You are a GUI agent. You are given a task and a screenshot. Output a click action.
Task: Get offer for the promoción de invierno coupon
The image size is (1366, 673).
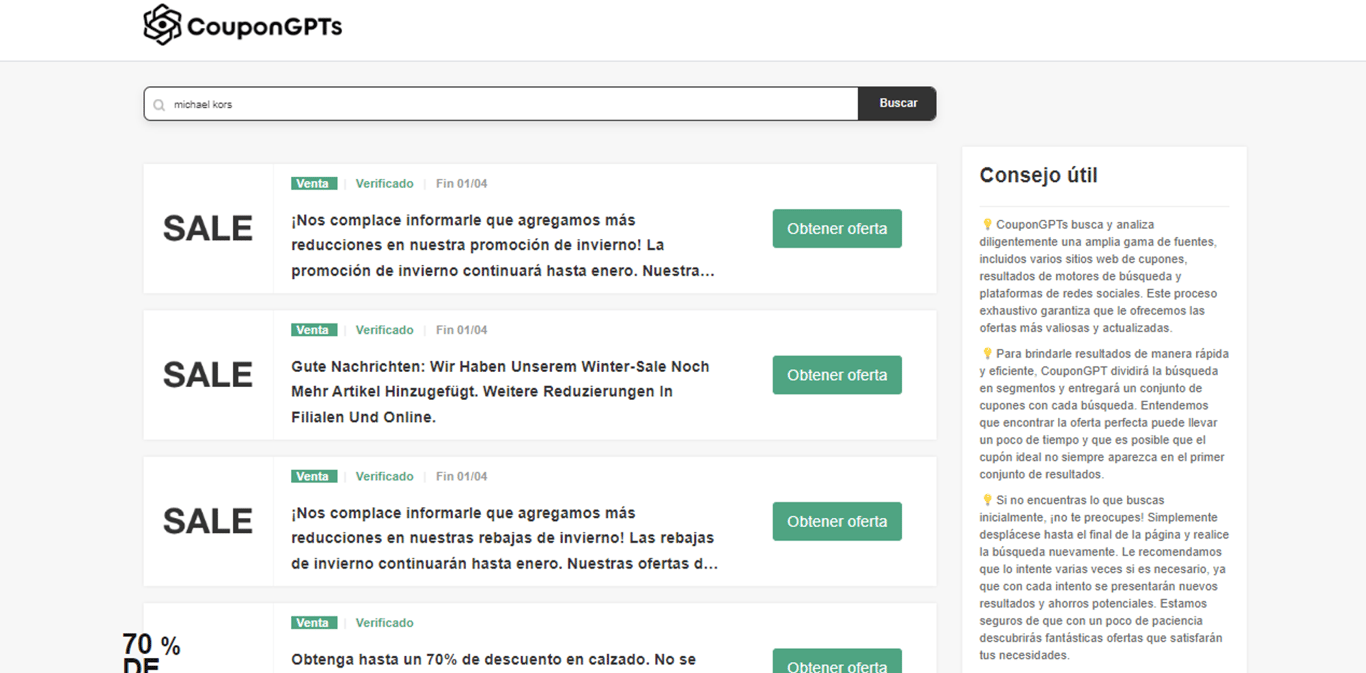pyautogui.click(x=837, y=228)
